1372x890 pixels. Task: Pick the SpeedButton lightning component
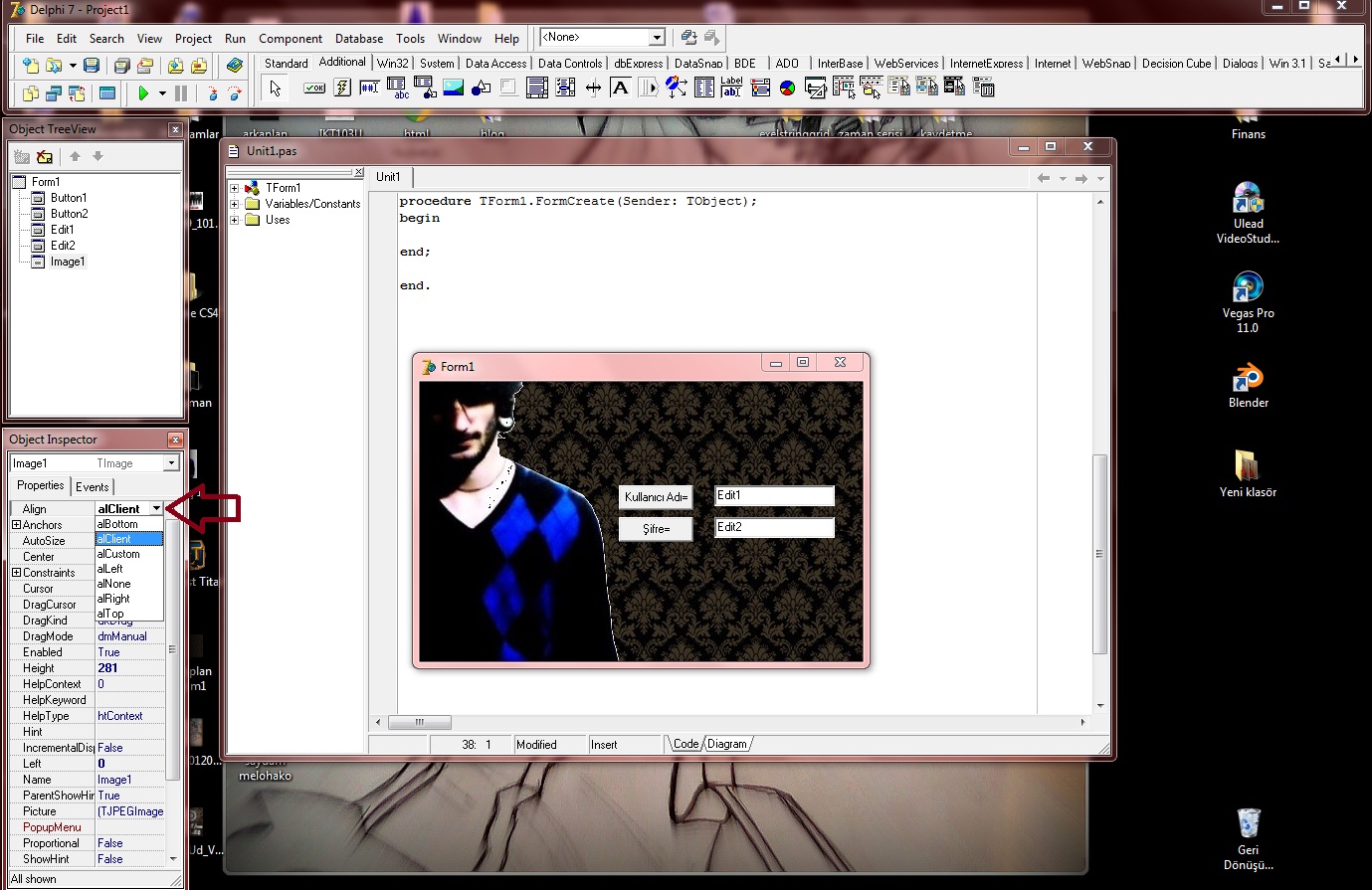tap(342, 89)
